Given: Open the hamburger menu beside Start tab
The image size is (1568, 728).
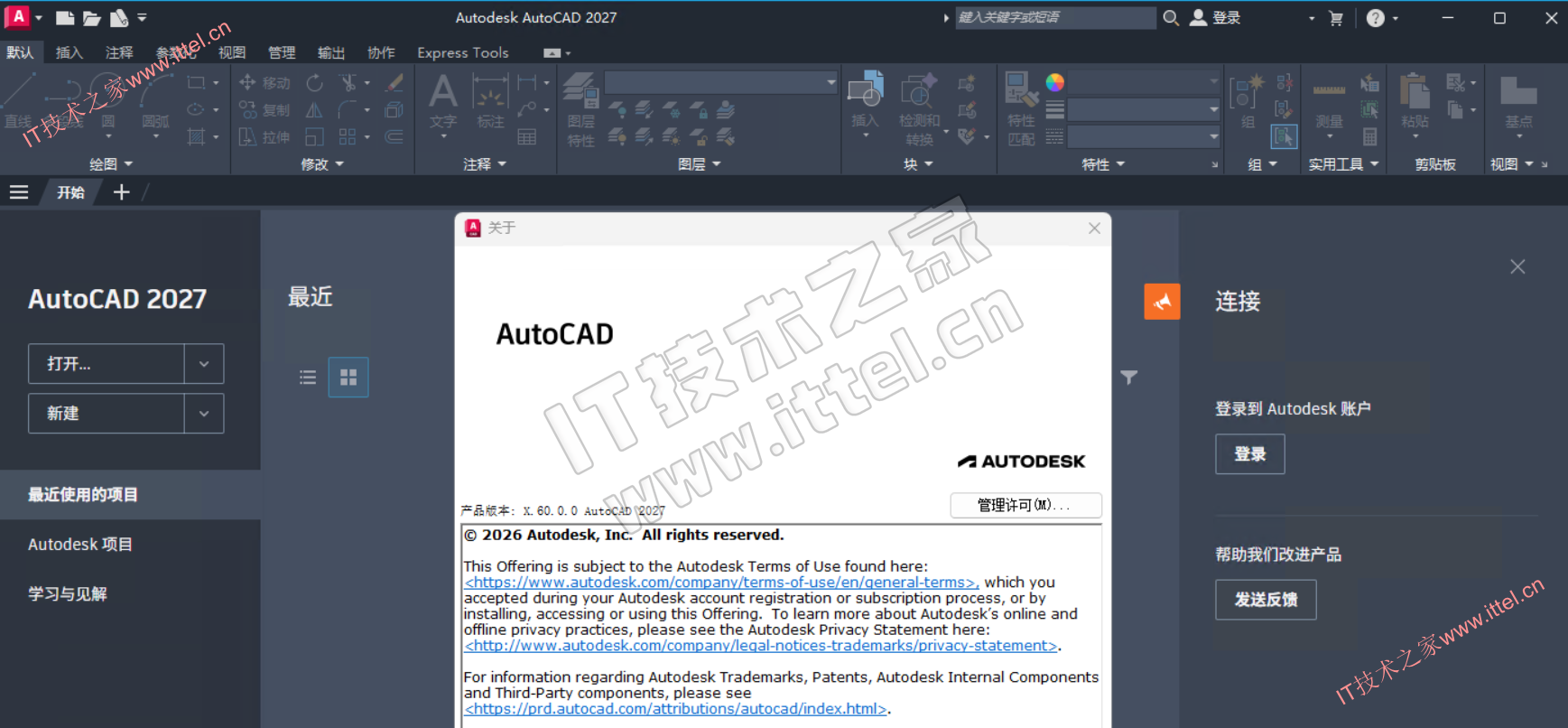Looking at the screenshot, I should (x=19, y=192).
